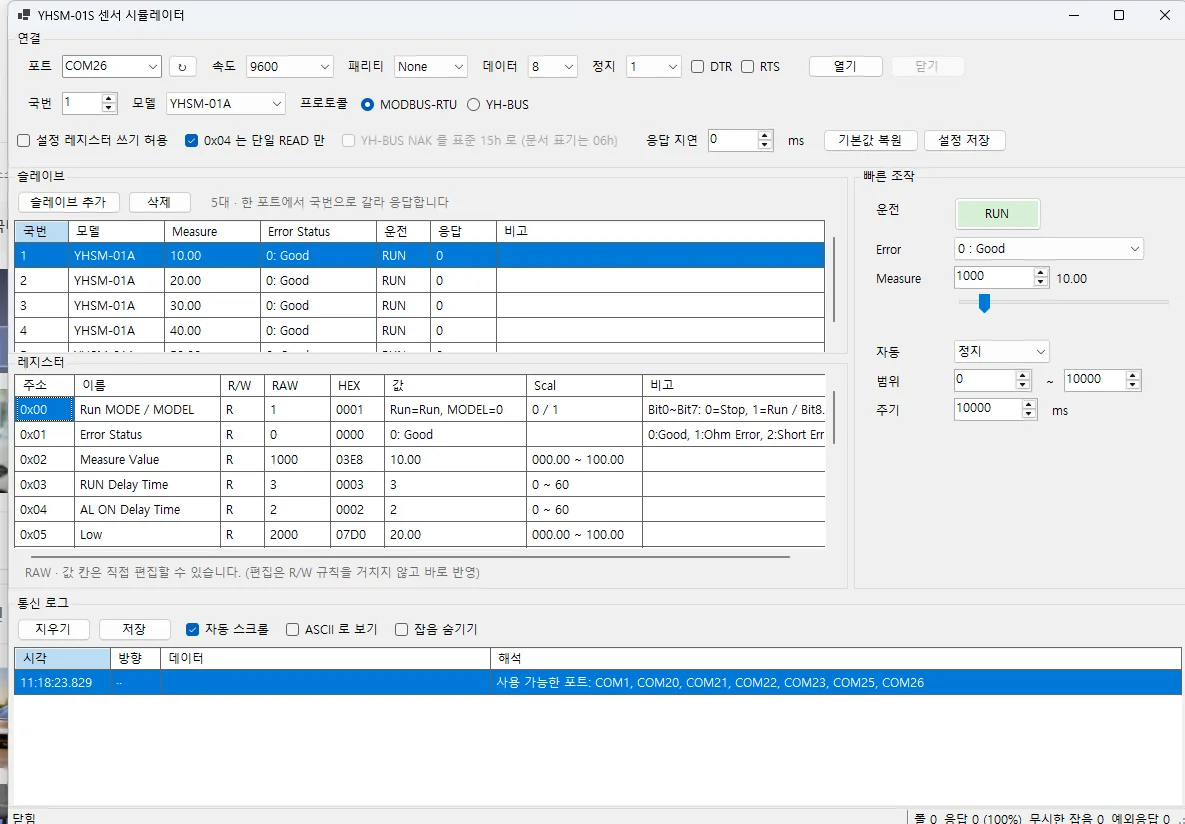Click the 설정 저장 button
This screenshot has height=824, width=1185.
964,140
